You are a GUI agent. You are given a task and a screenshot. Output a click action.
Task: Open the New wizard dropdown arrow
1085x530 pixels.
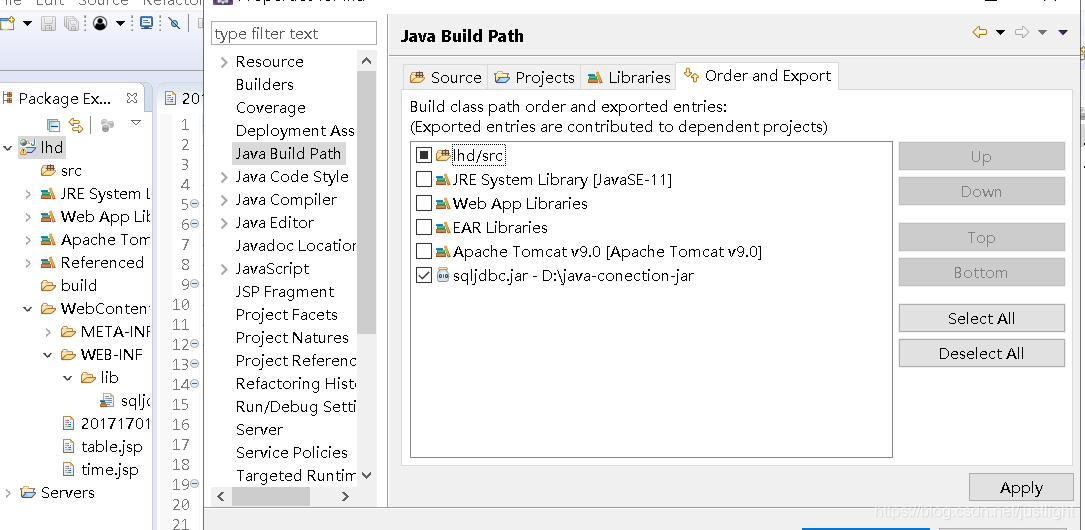pos(27,24)
